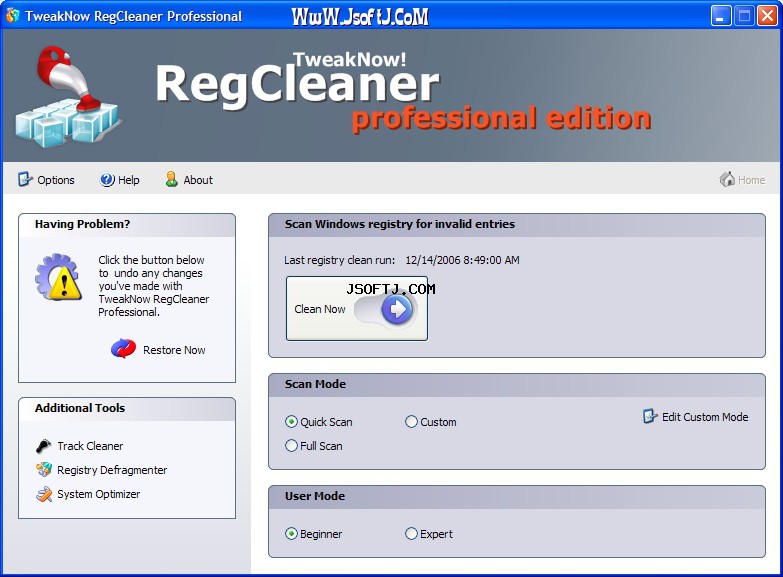Viewport: 783px width, 577px height.
Task: Click the Help question mark icon
Action: click(x=106, y=179)
